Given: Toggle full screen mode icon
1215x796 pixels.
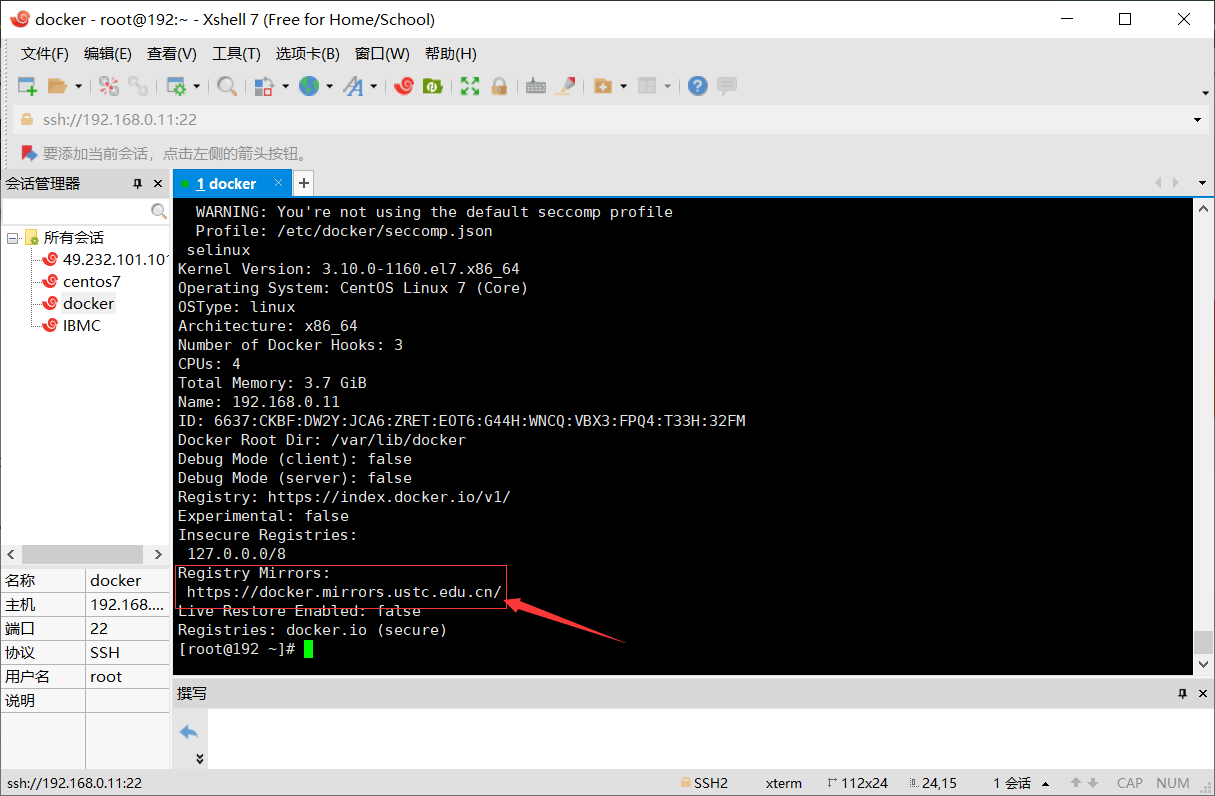Looking at the screenshot, I should click(469, 86).
